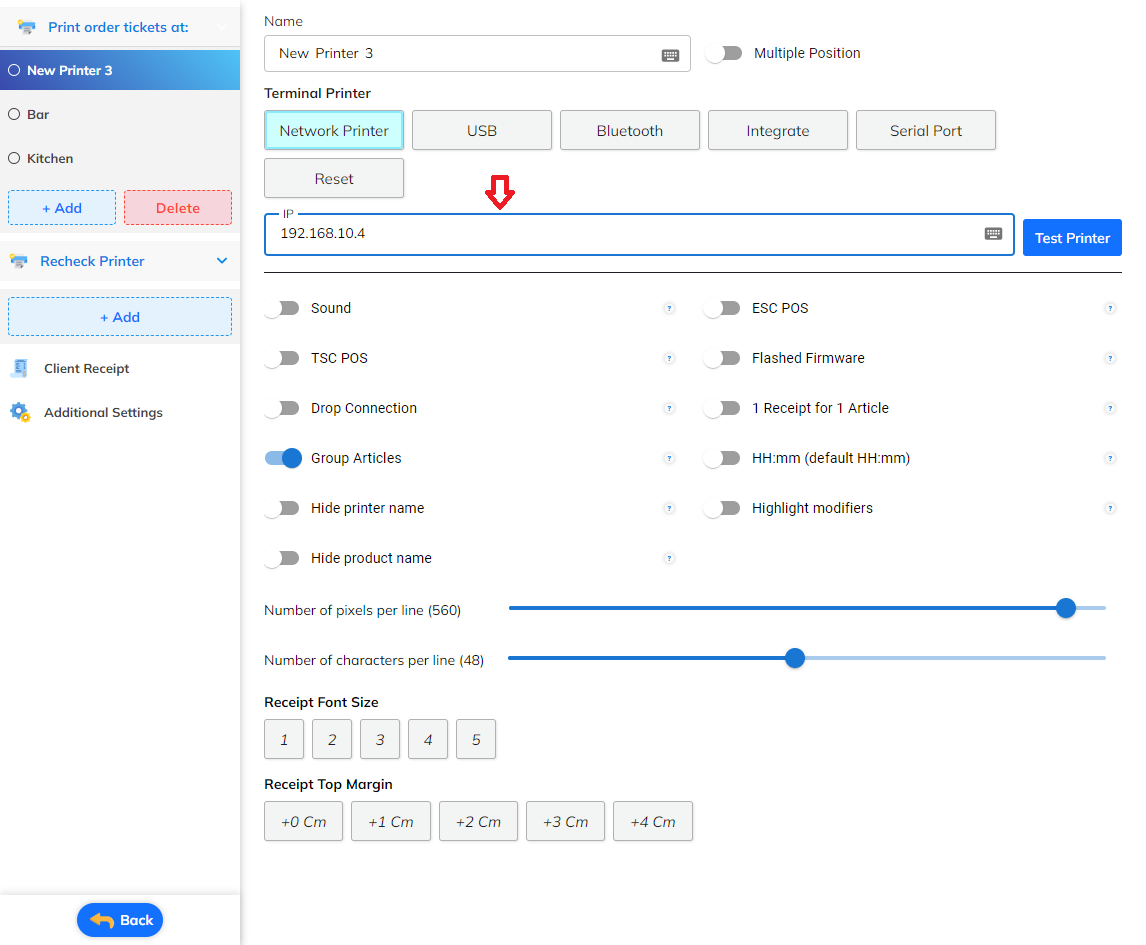This screenshot has height=945, width=1146.
Task: Choose Serial Port connection type
Action: point(926,130)
